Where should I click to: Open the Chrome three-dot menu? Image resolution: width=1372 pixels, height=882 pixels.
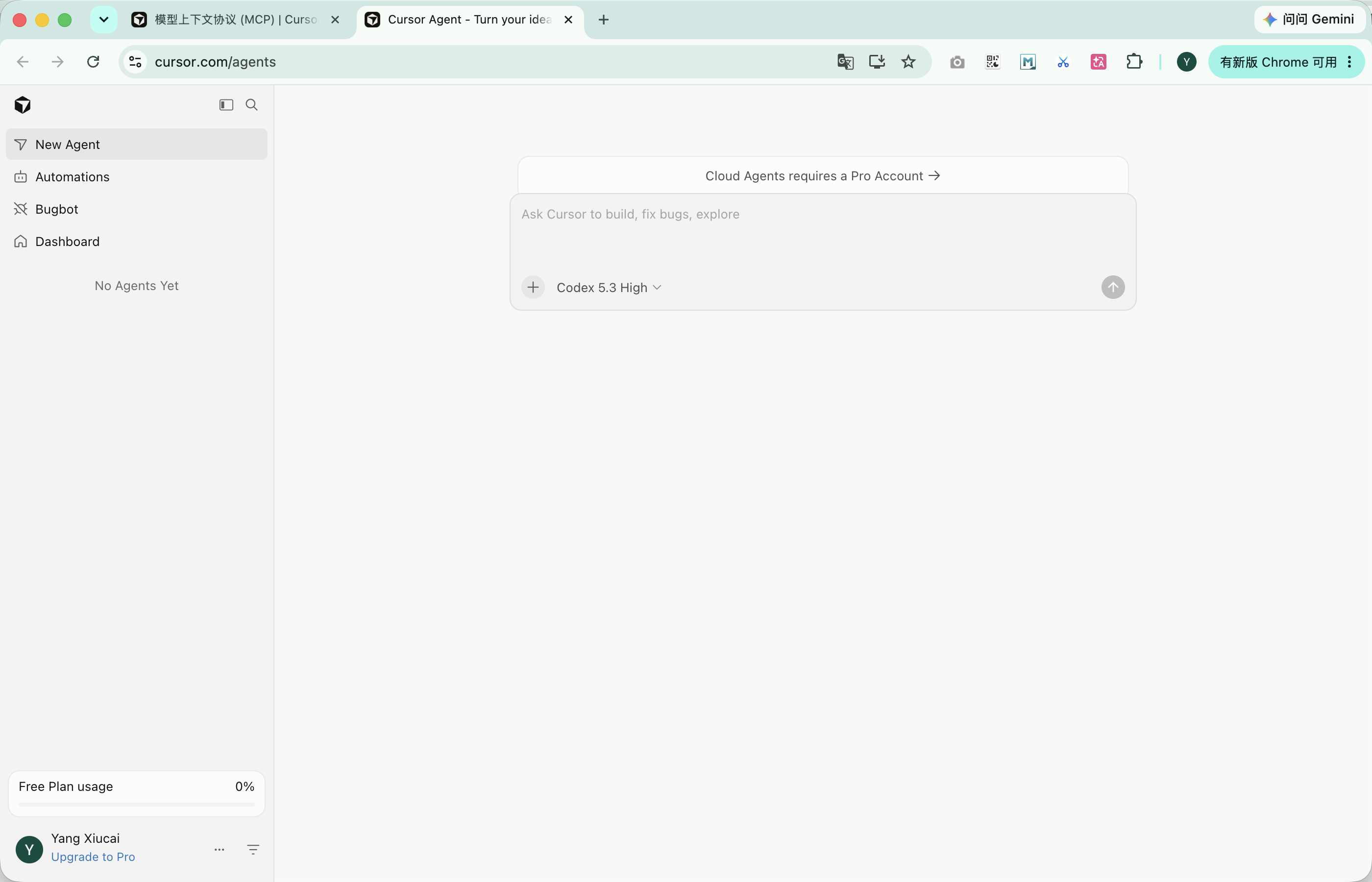click(x=1349, y=62)
